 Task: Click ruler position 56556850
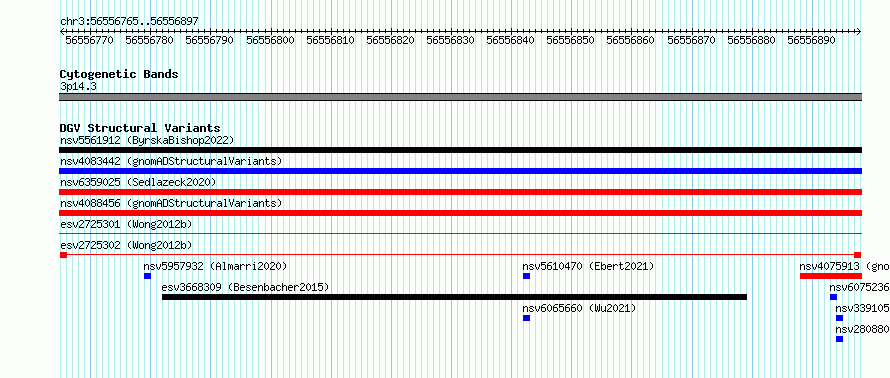click(x=571, y=40)
